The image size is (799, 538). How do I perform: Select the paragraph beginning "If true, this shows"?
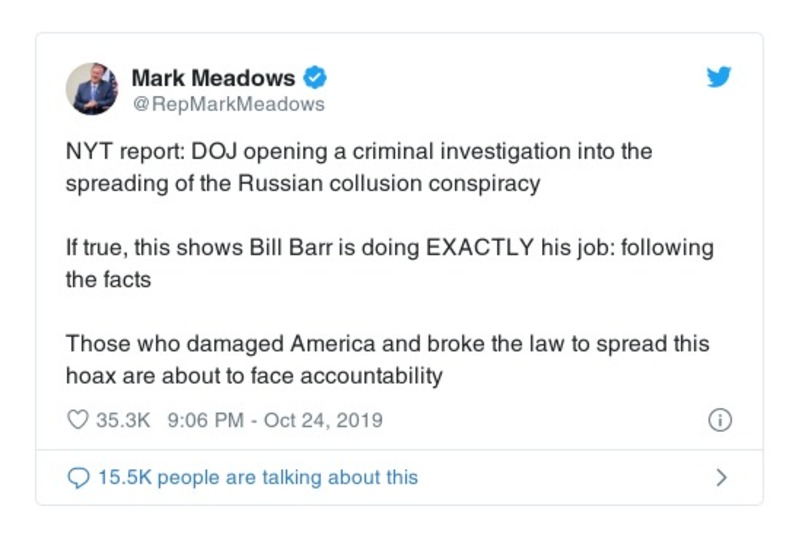click(389, 263)
